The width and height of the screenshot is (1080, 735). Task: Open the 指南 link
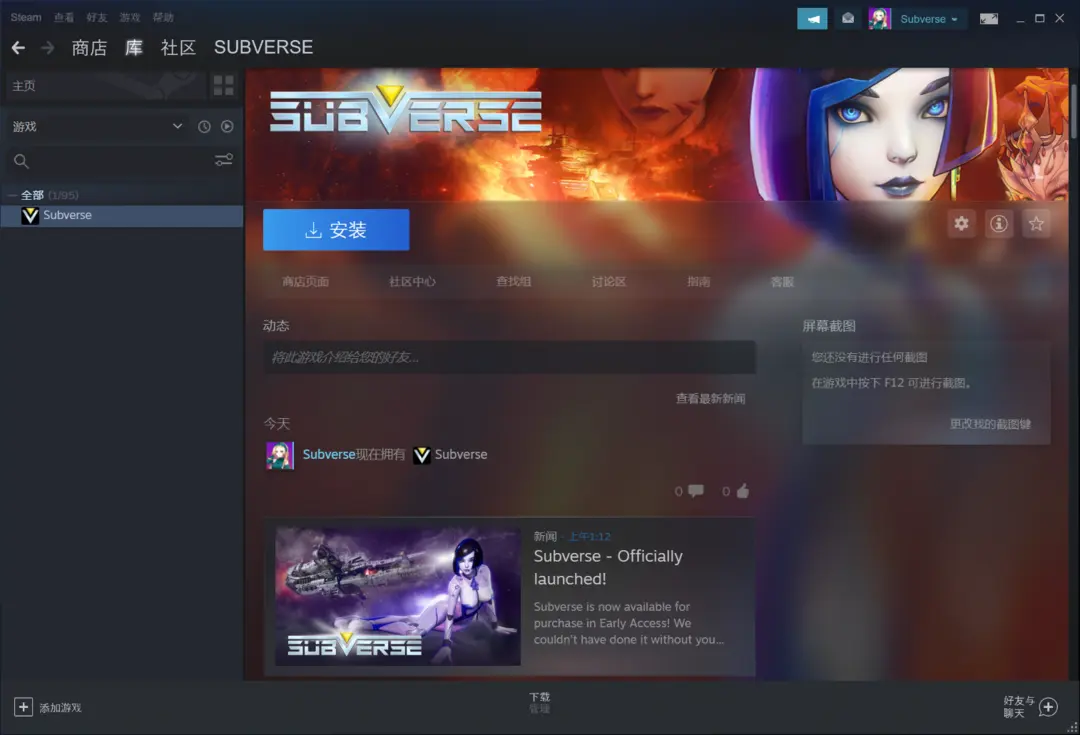click(x=698, y=282)
